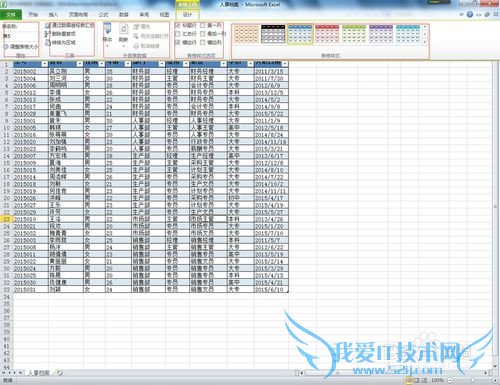Viewport: 500px width, 385px height.
Task: Apply the purple table style thumbnail
Action: (x=381, y=34)
